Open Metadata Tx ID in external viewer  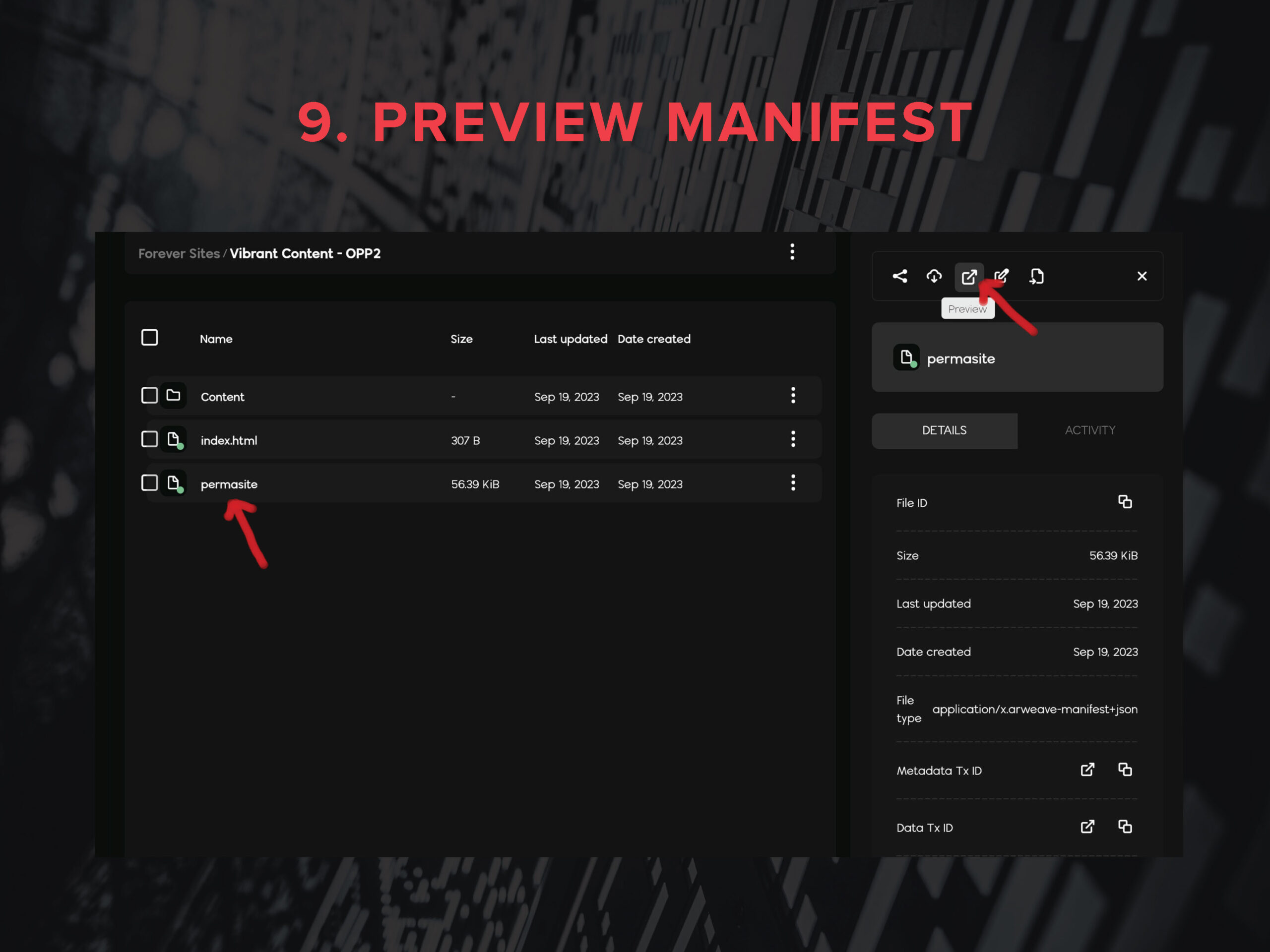tap(1087, 770)
